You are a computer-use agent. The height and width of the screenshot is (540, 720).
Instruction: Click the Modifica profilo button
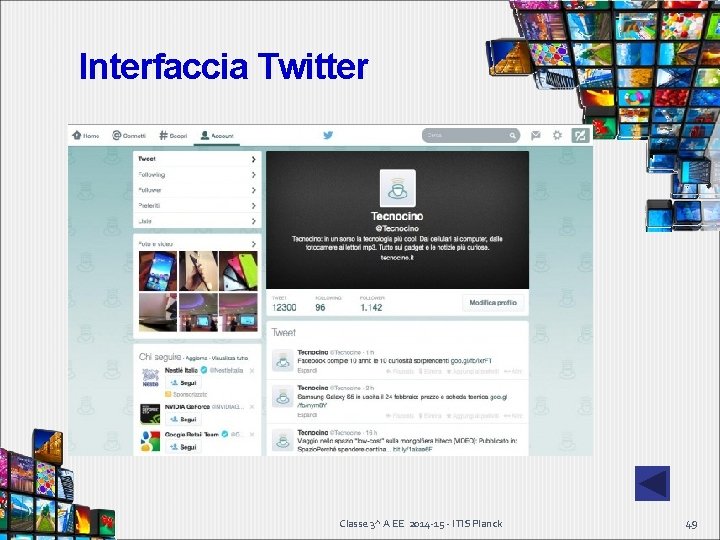click(x=493, y=303)
